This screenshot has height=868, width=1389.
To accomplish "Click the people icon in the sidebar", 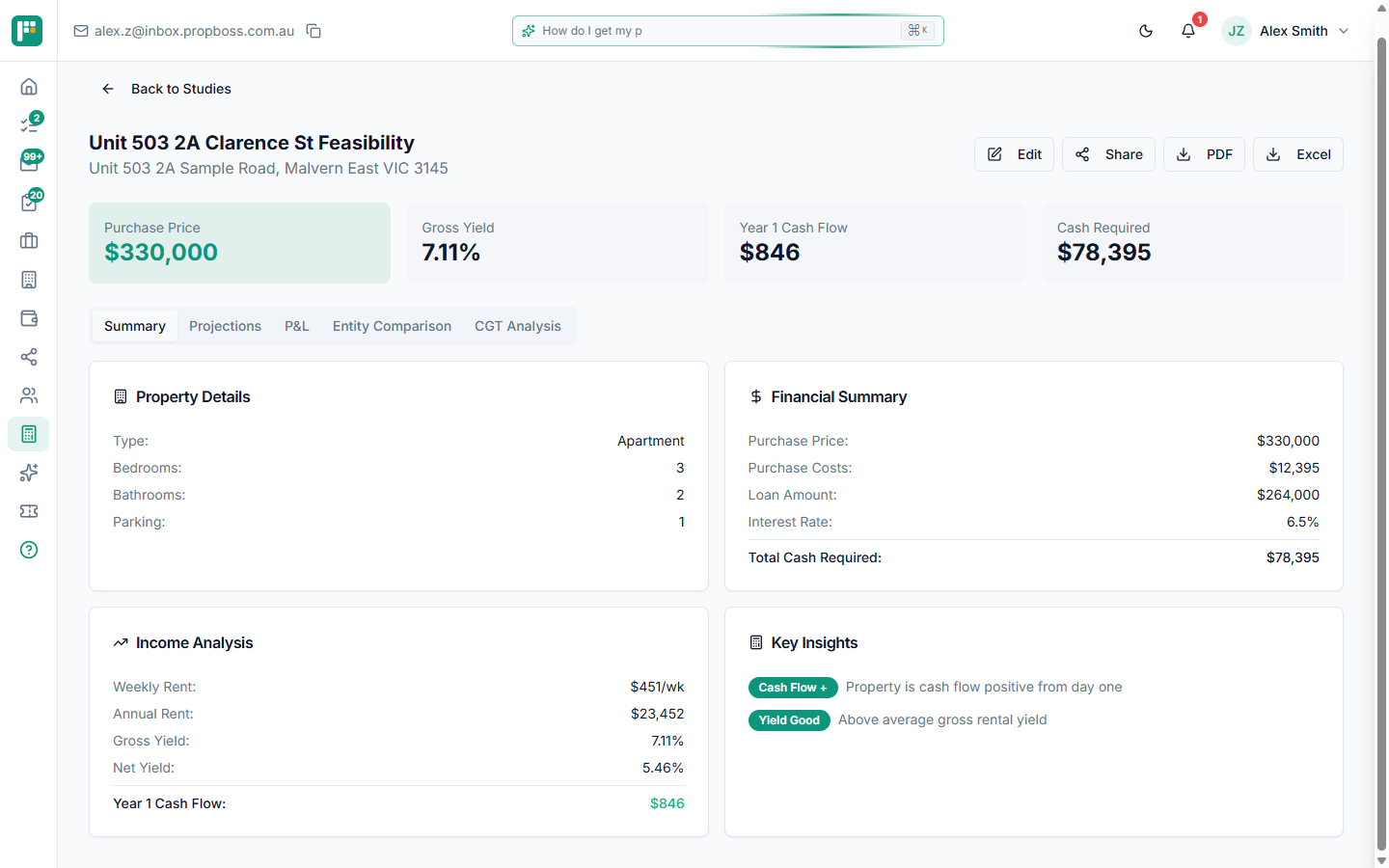I will 29,395.
